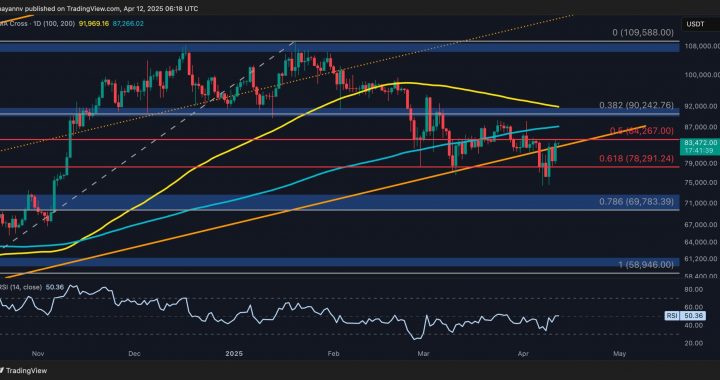Click the Dec date label
Image resolution: width=720 pixels, height=380 pixels.
pos(134,354)
